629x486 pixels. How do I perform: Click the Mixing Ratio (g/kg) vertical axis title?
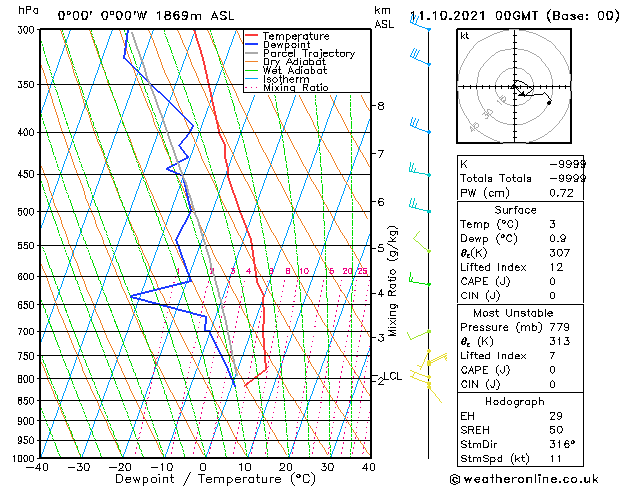[392, 281]
